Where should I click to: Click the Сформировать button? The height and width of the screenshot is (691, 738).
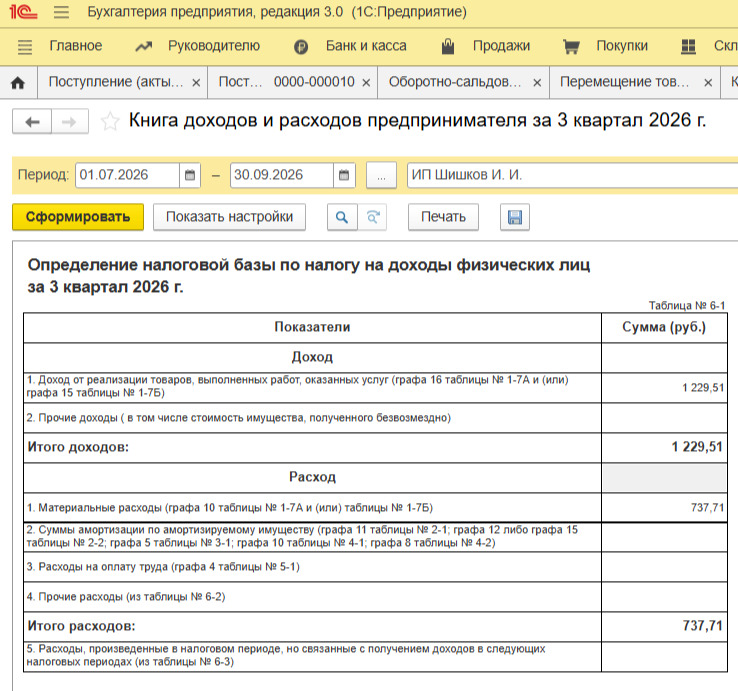tap(78, 217)
